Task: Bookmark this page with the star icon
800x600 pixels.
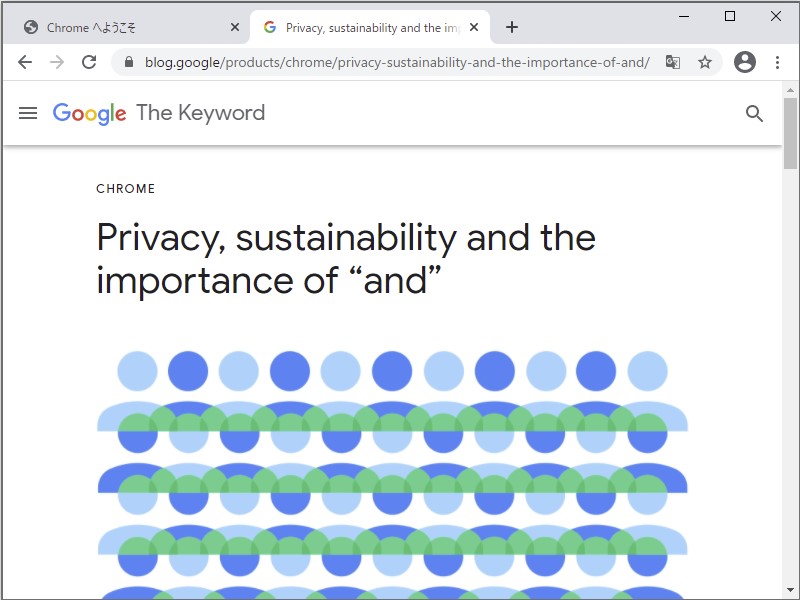Action: (x=706, y=62)
